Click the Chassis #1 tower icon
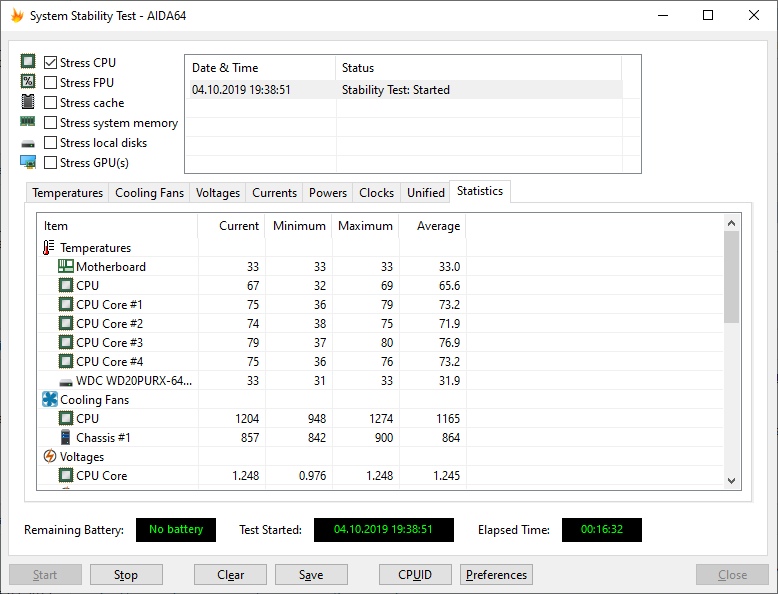Image resolution: width=778 pixels, height=594 pixels. (x=65, y=437)
